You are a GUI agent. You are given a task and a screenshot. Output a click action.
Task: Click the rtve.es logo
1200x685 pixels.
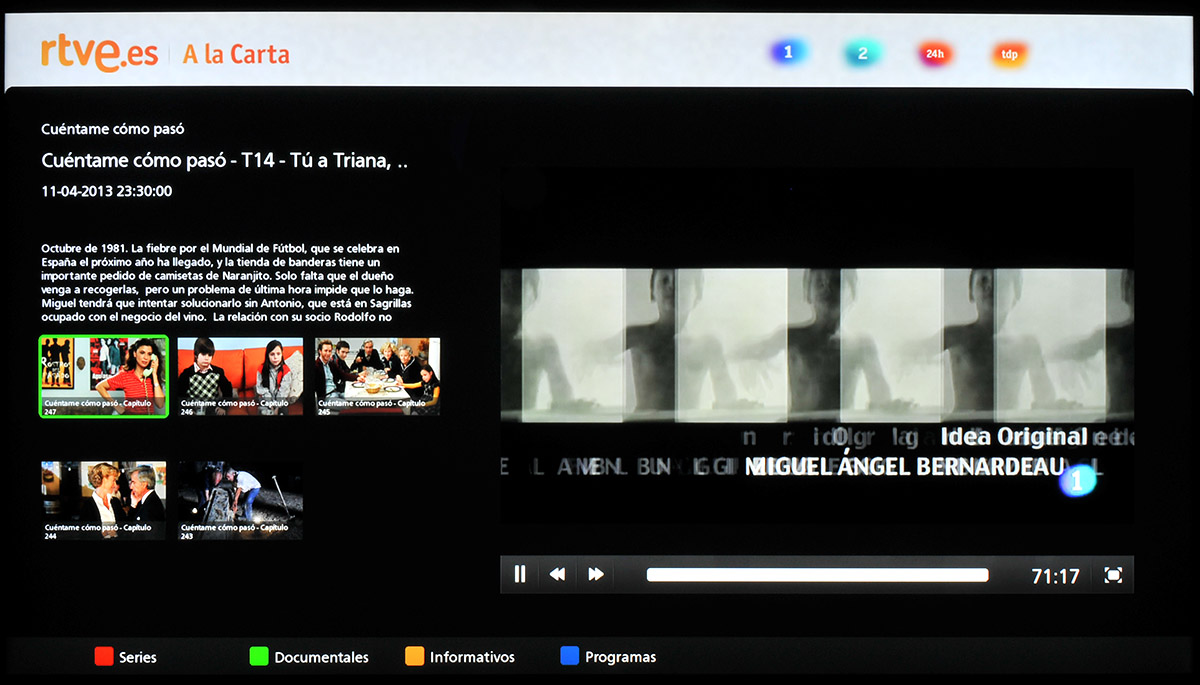99,53
